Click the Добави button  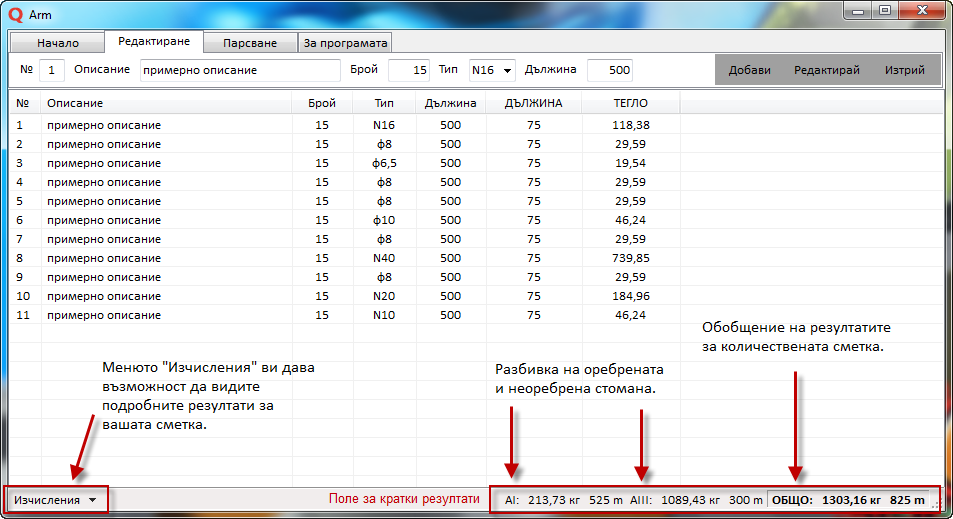pyautogui.click(x=749, y=70)
